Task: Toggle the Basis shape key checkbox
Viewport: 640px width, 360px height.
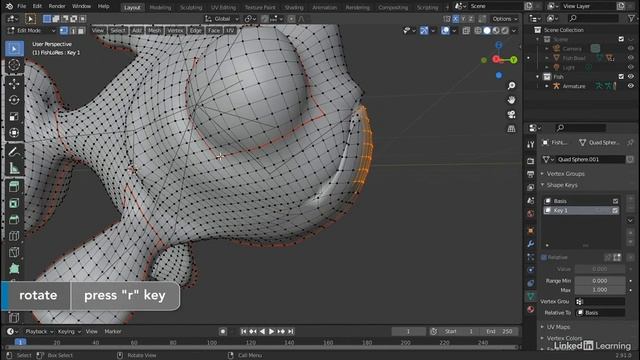Action: coord(615,201)
